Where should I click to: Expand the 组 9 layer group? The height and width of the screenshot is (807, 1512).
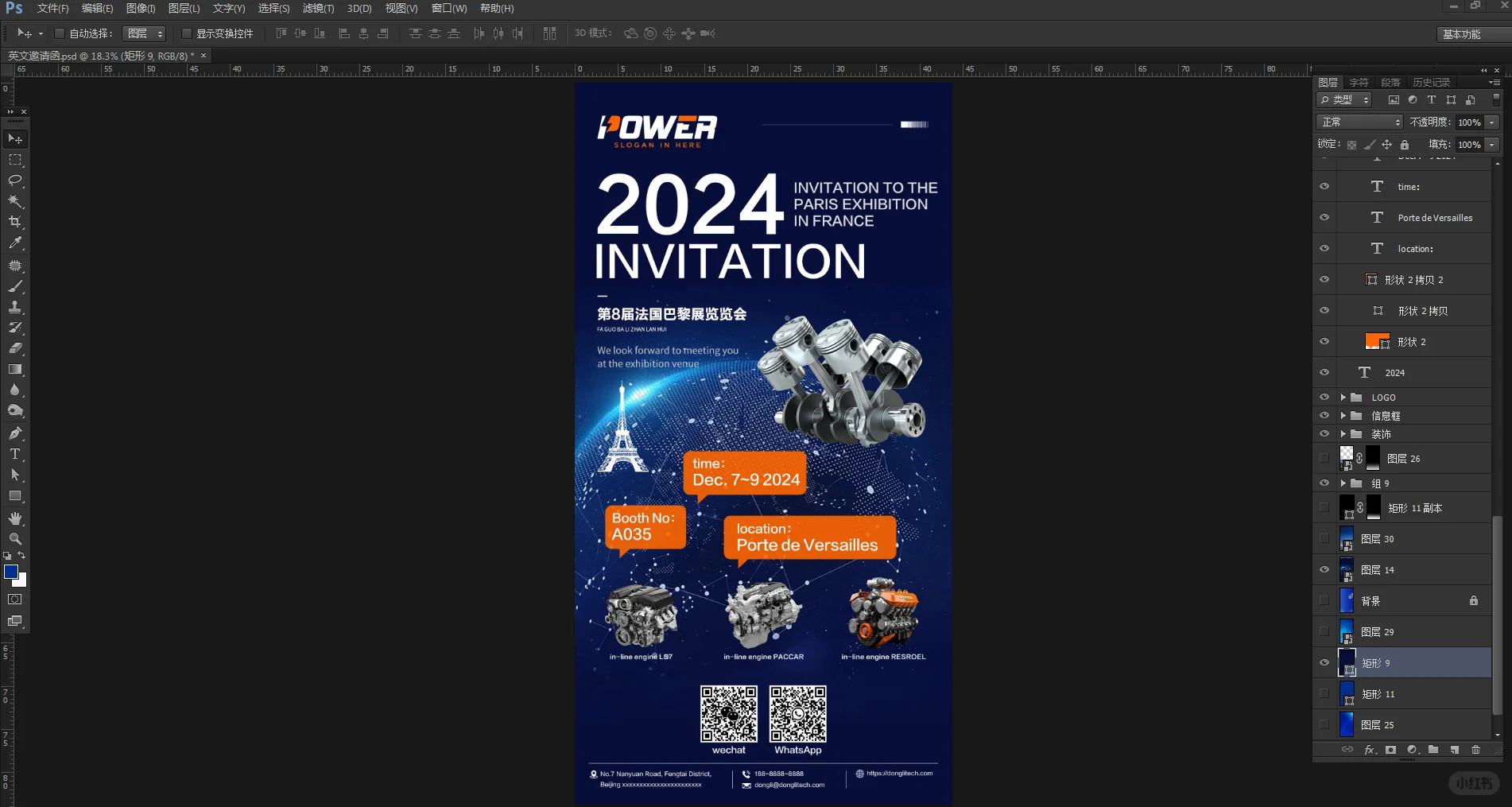1343,483
